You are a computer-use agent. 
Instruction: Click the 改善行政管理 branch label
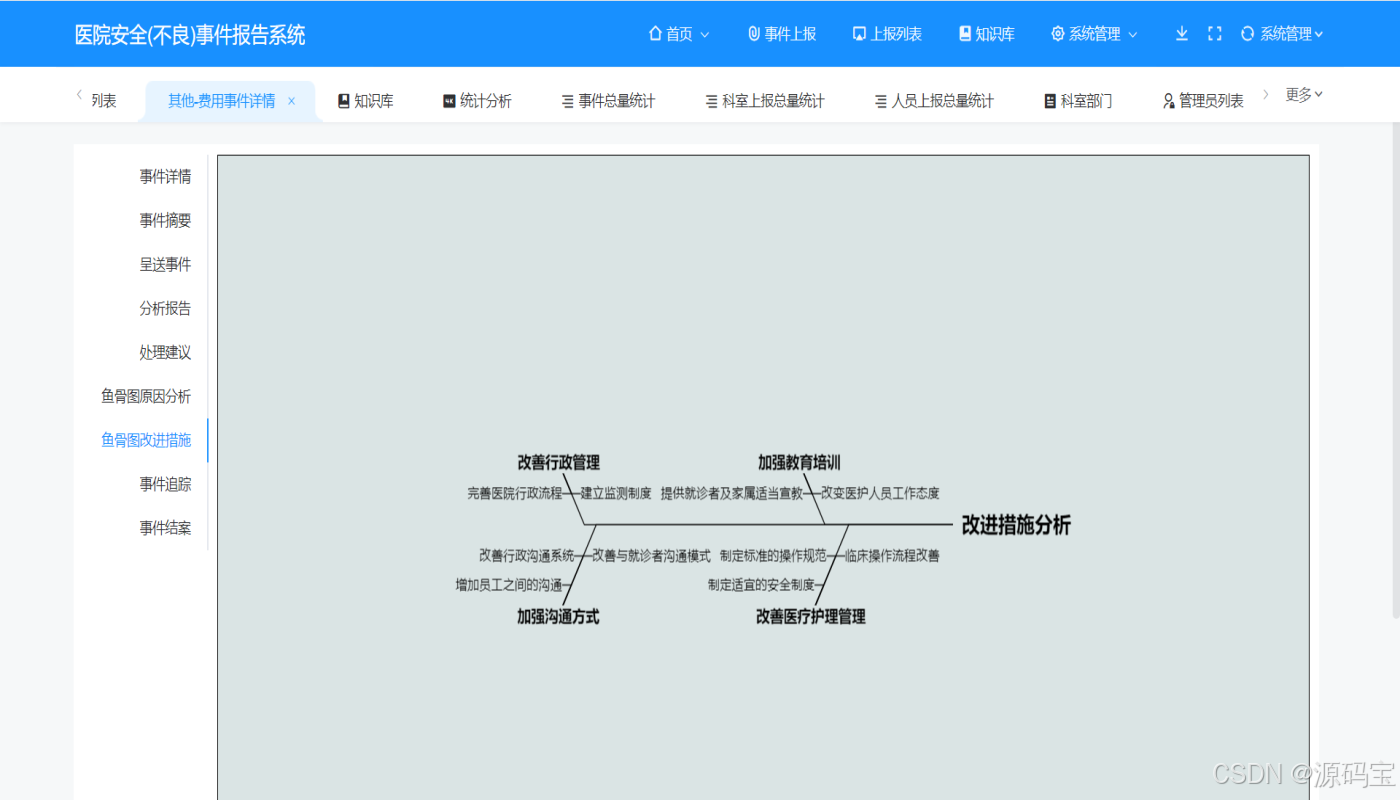click(x=558, y=463)
